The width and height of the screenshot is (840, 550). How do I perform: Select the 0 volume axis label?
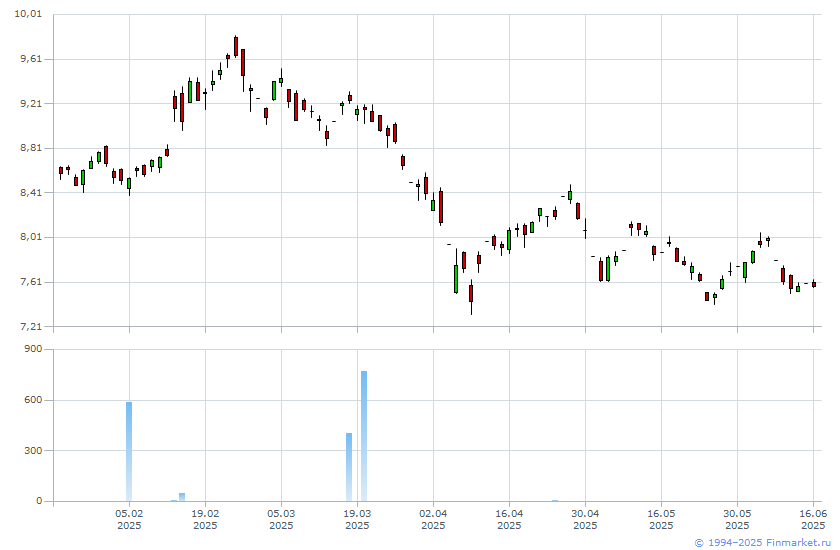click(x=39, y=501)
